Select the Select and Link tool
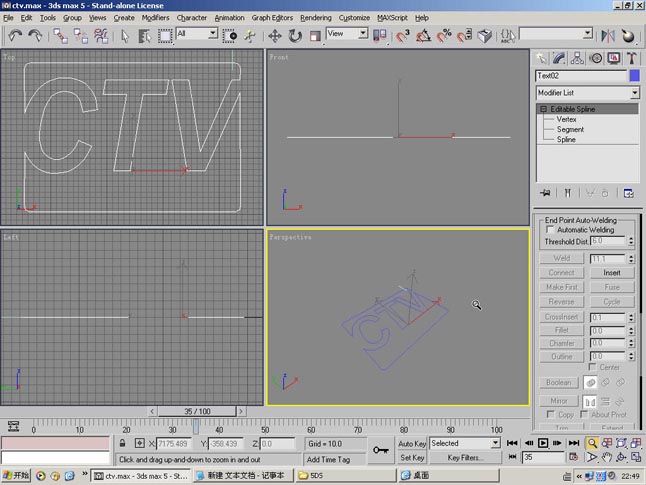 tap(61, 36)
